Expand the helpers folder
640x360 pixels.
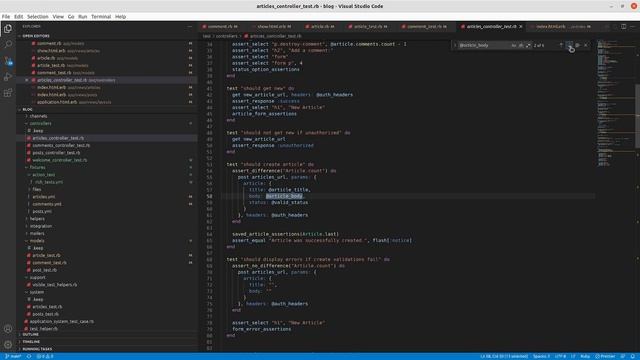(x=107, y=219)
